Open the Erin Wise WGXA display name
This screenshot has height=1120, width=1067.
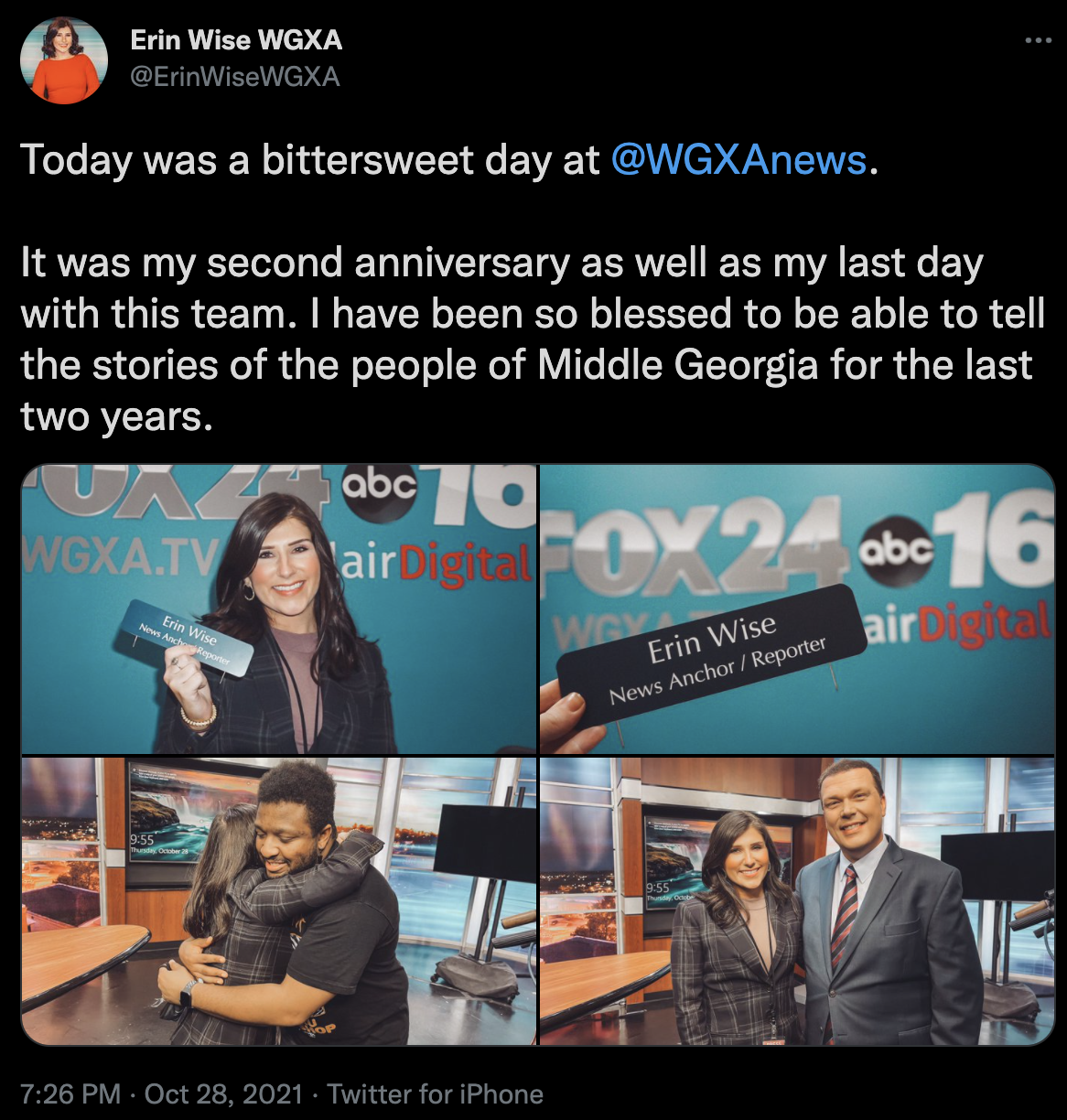coord(236,40)
